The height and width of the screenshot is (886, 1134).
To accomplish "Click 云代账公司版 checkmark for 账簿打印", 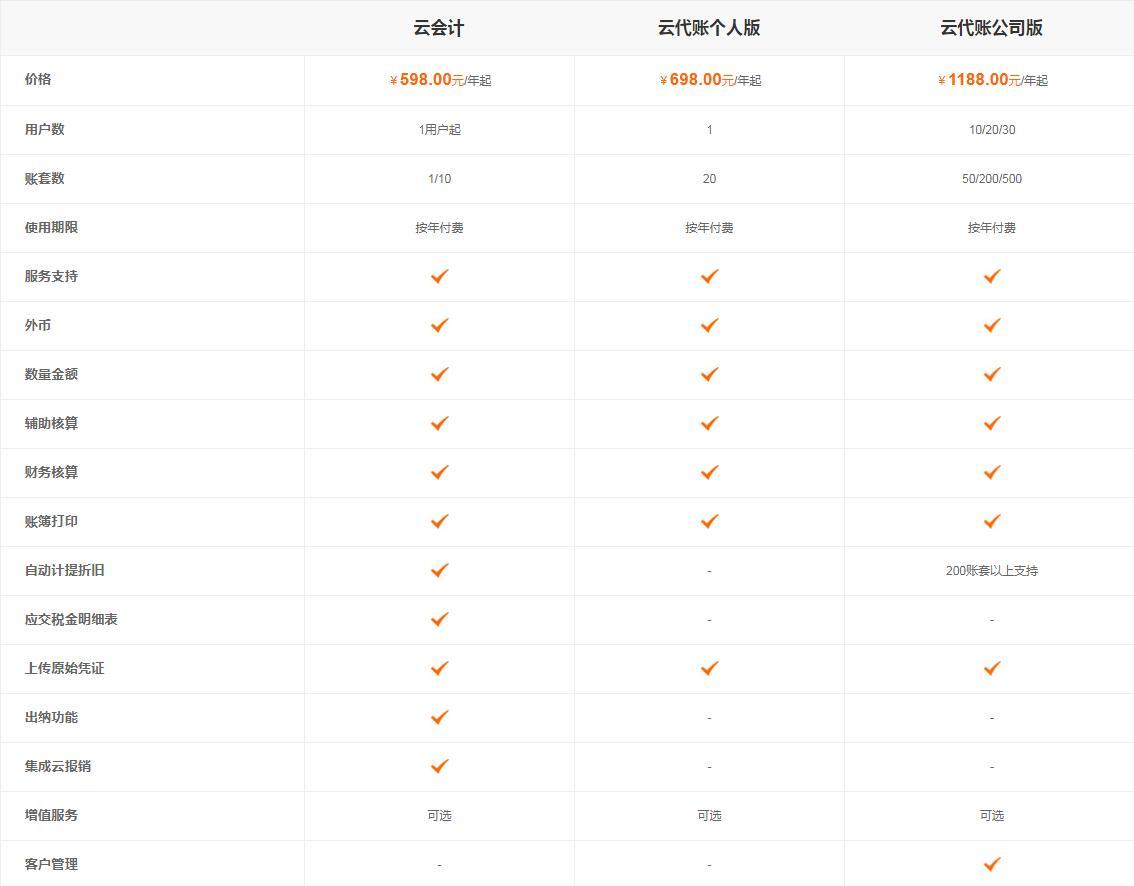I will click(991, 521).
